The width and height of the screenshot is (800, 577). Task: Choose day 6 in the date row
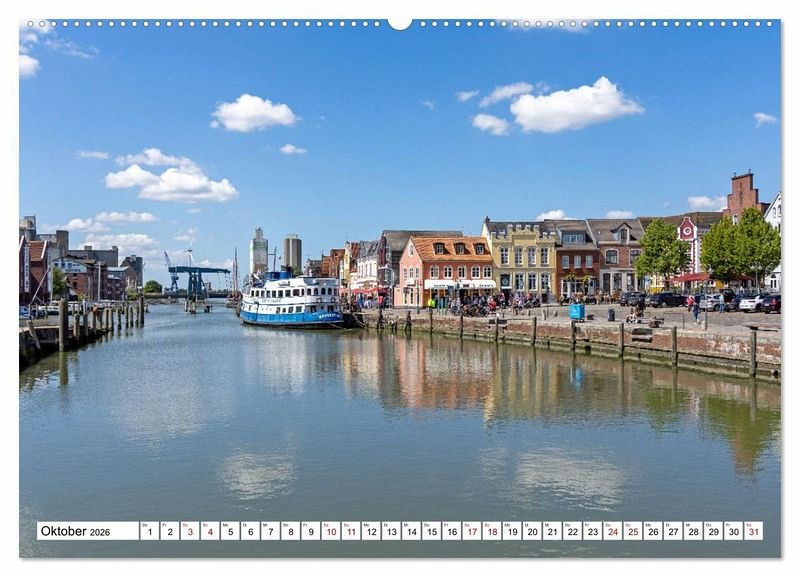(x=251, y=531)
